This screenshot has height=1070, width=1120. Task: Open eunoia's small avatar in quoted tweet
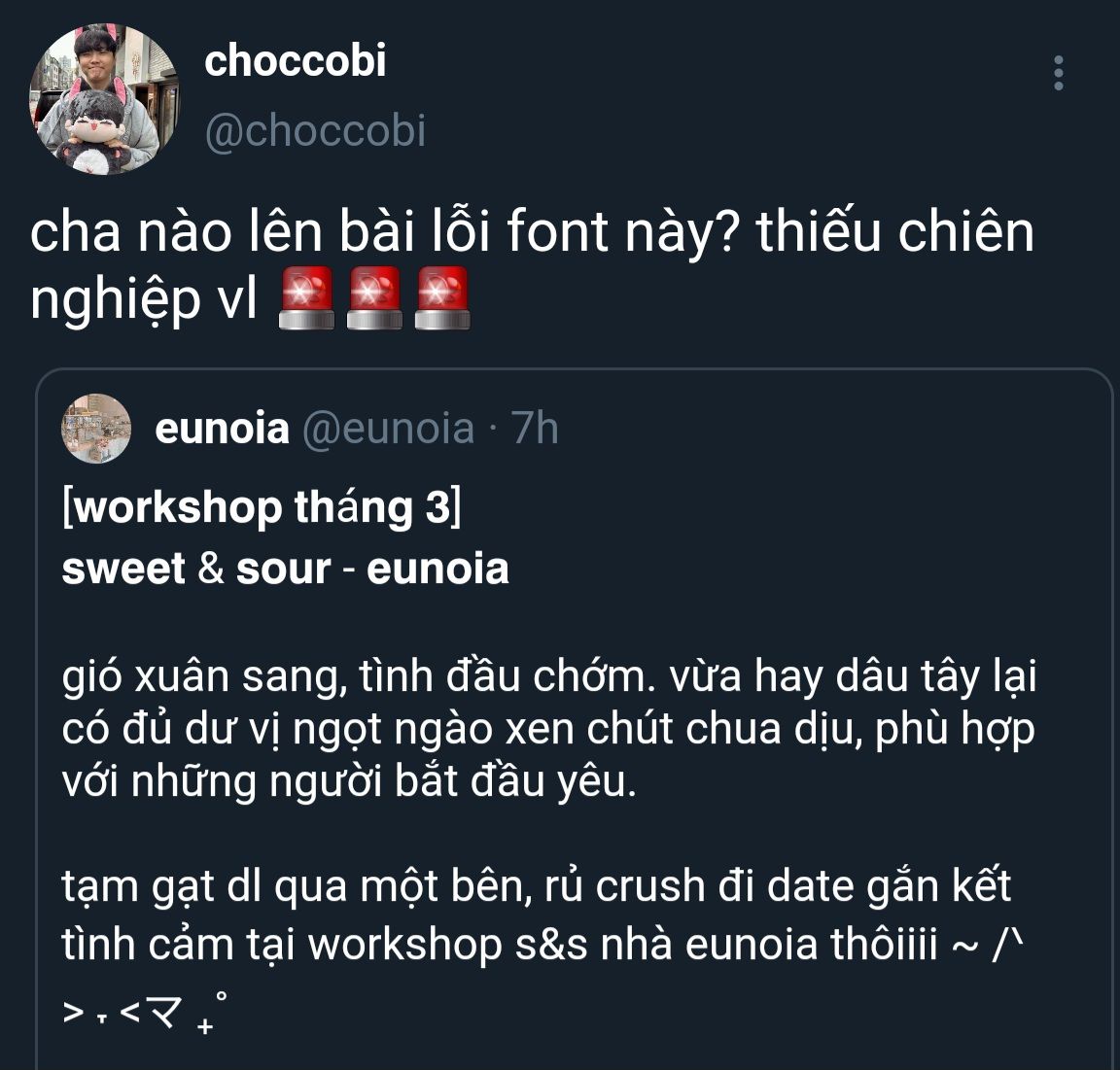pyautogui.click(x=96, y=429)
